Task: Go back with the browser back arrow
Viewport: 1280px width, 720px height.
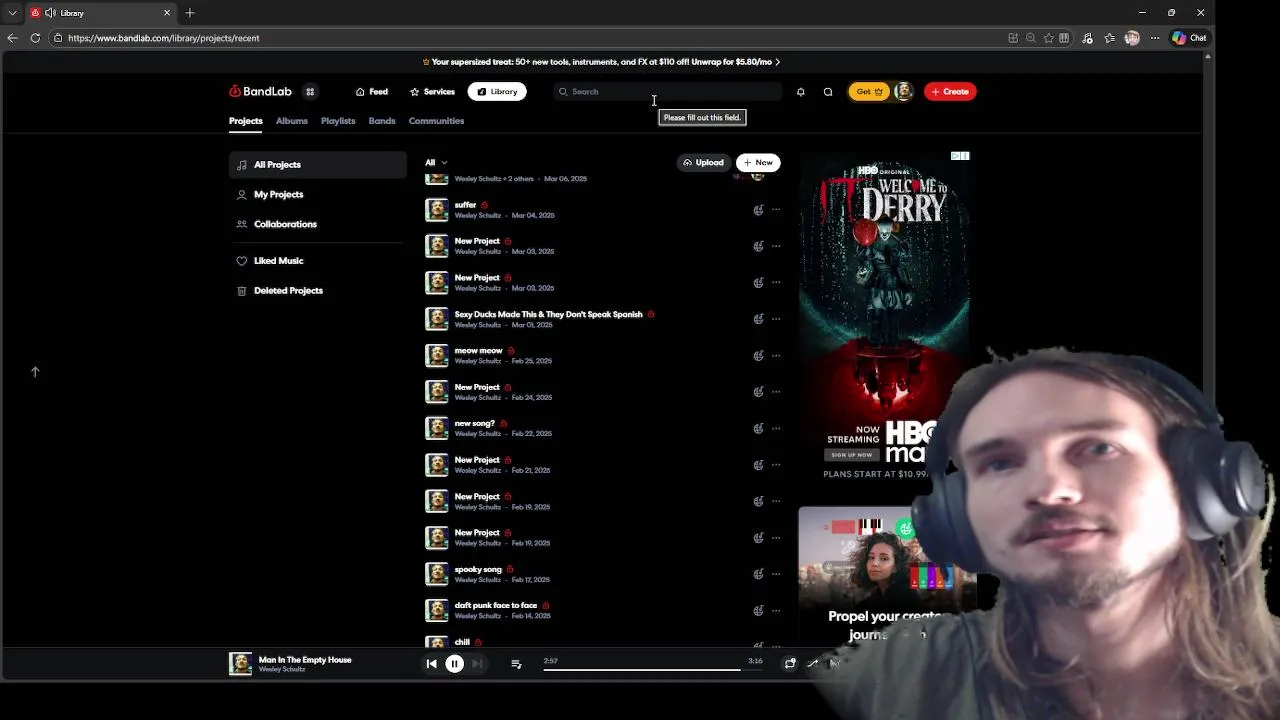Action: (x=12, y=38)
